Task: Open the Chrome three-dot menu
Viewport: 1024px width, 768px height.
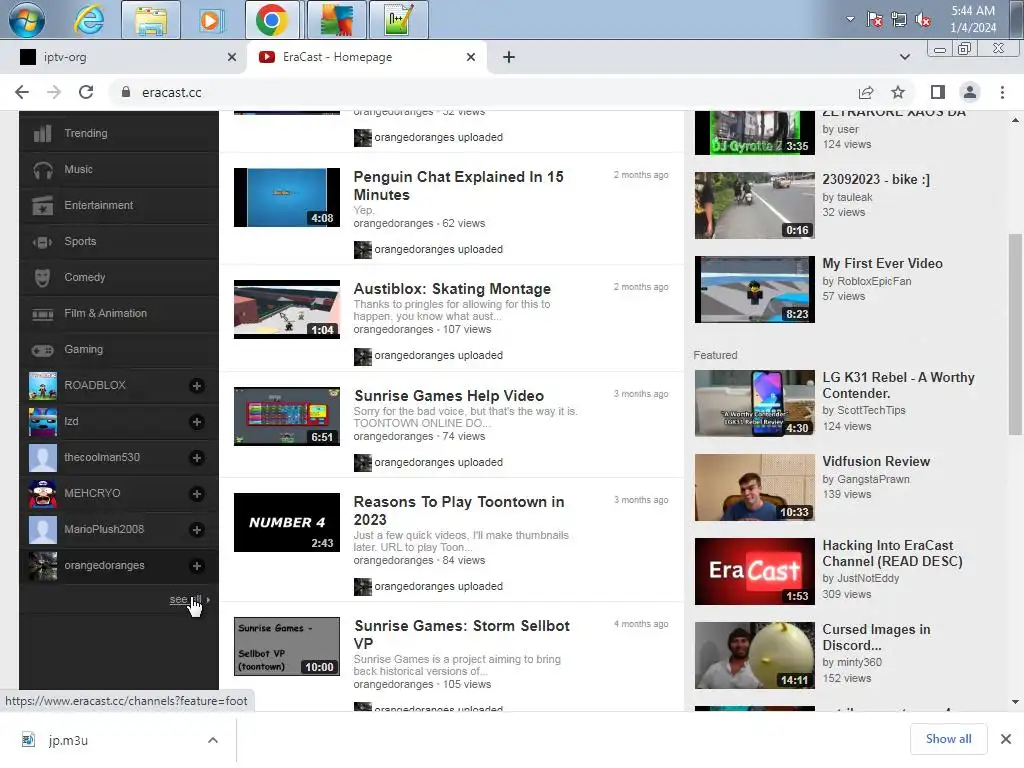Action: tap(1002, 92)
